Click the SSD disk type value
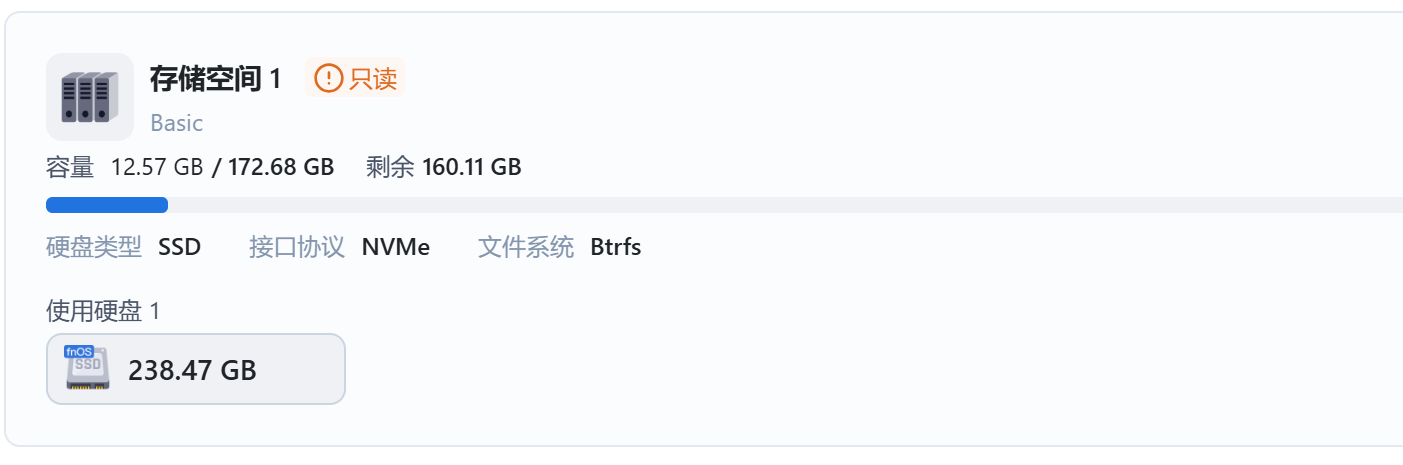The width and height of the screenshot is (1403, 465). 179,247
